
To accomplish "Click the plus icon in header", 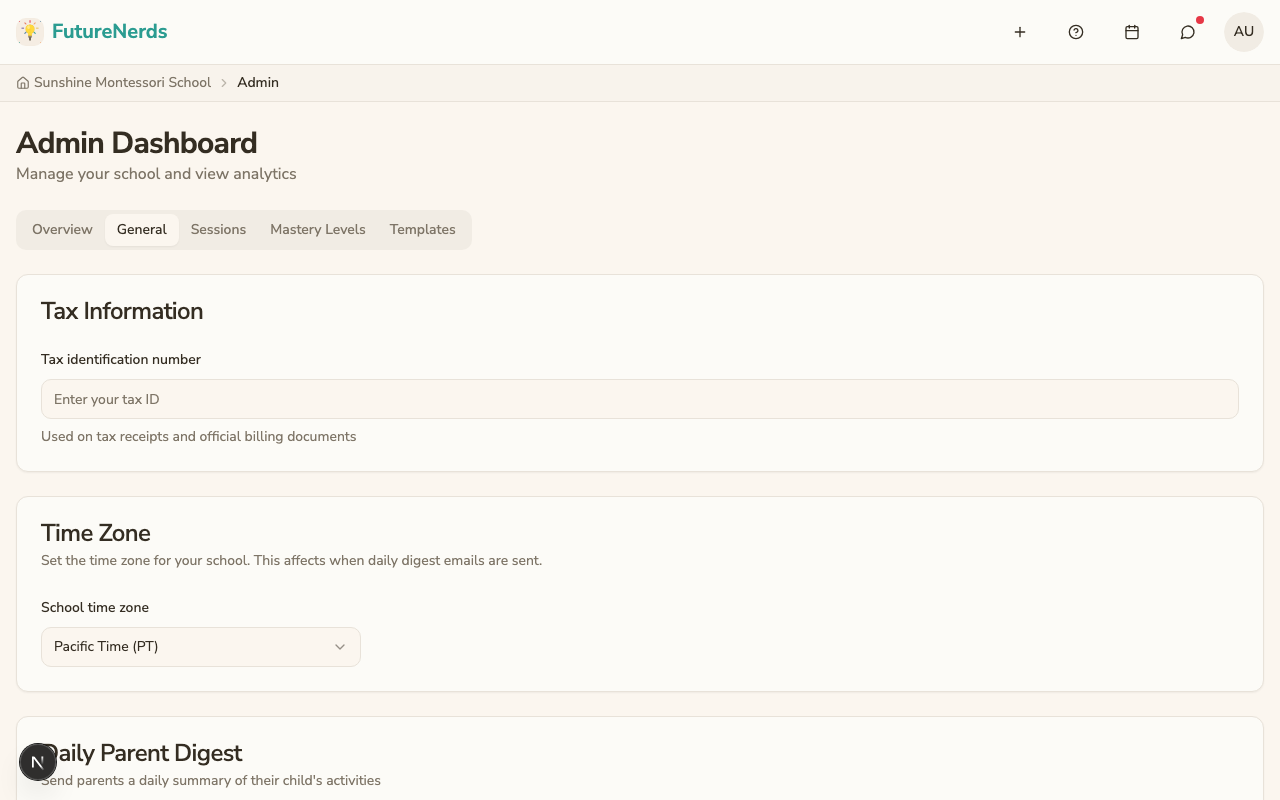I will click(x=1020, y=32).
